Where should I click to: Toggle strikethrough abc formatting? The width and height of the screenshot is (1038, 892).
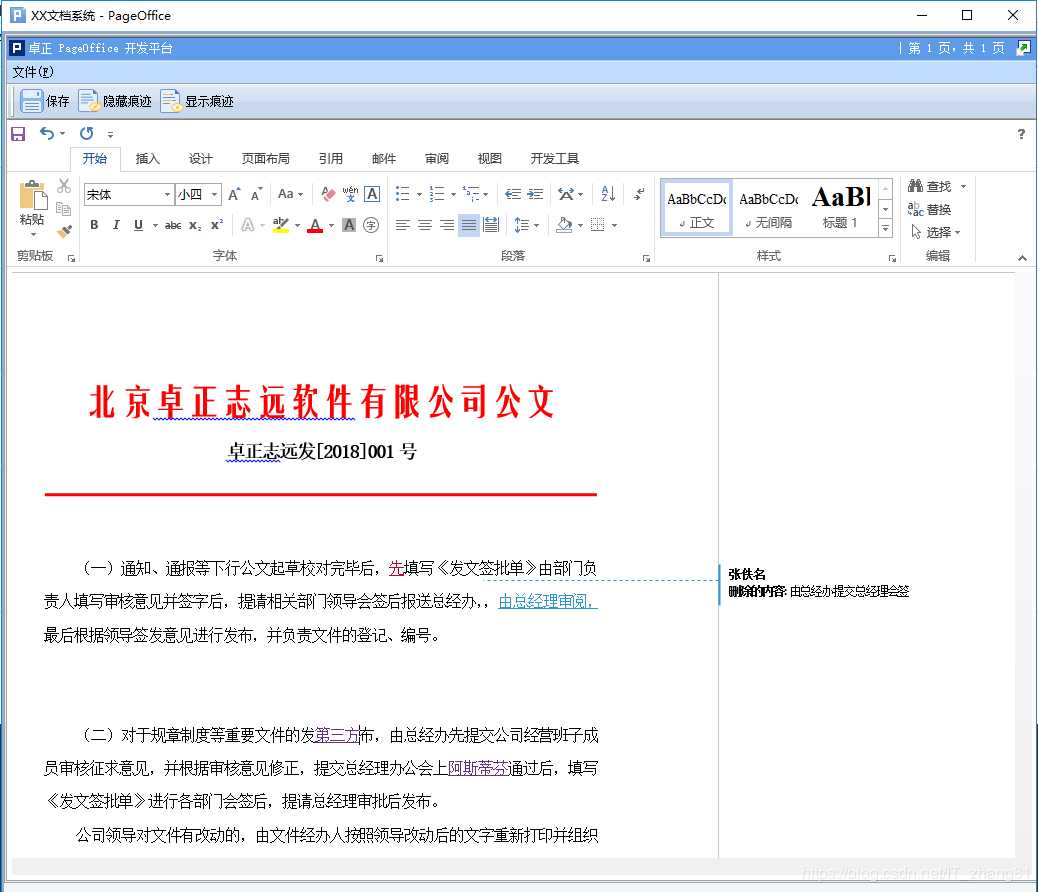[173, 225]
